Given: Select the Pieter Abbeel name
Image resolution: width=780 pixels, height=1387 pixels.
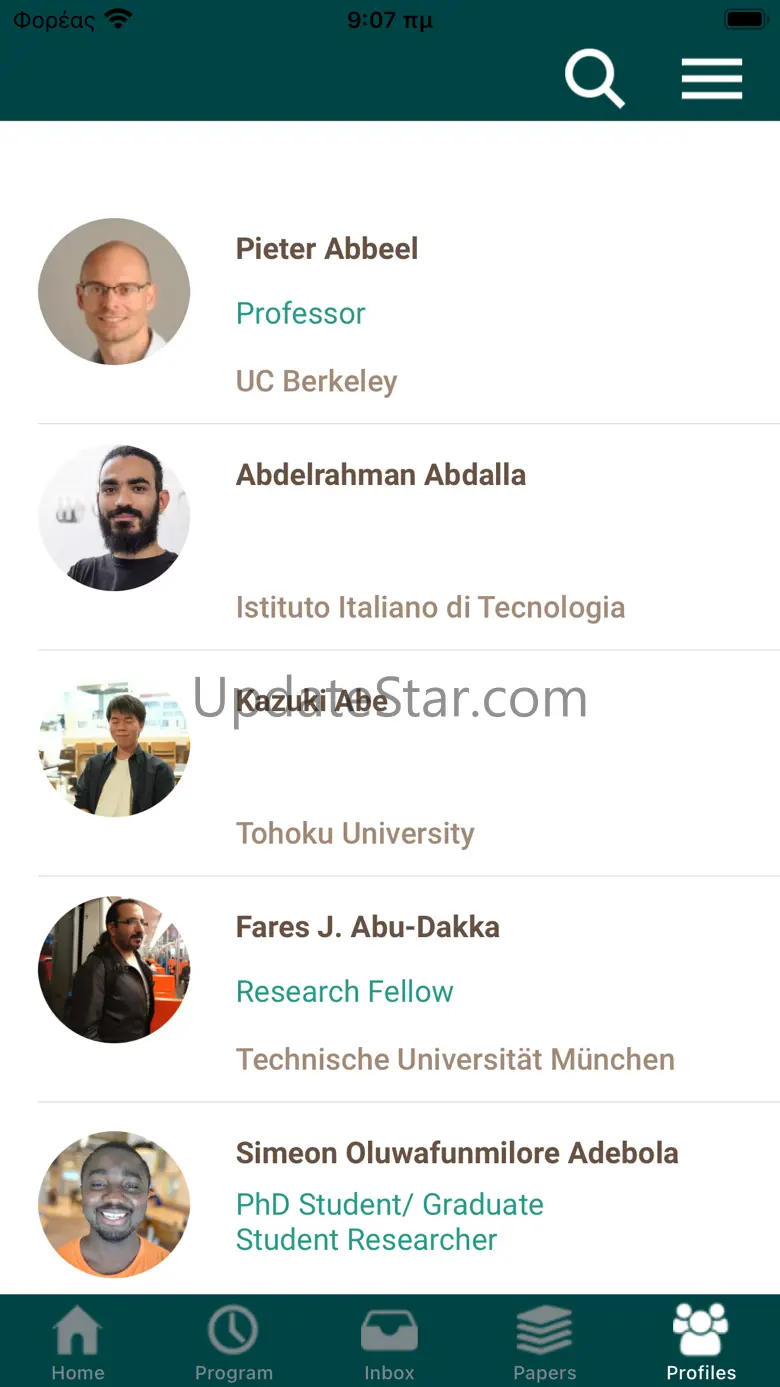Looking at the screenshot, I should [327, 249].
